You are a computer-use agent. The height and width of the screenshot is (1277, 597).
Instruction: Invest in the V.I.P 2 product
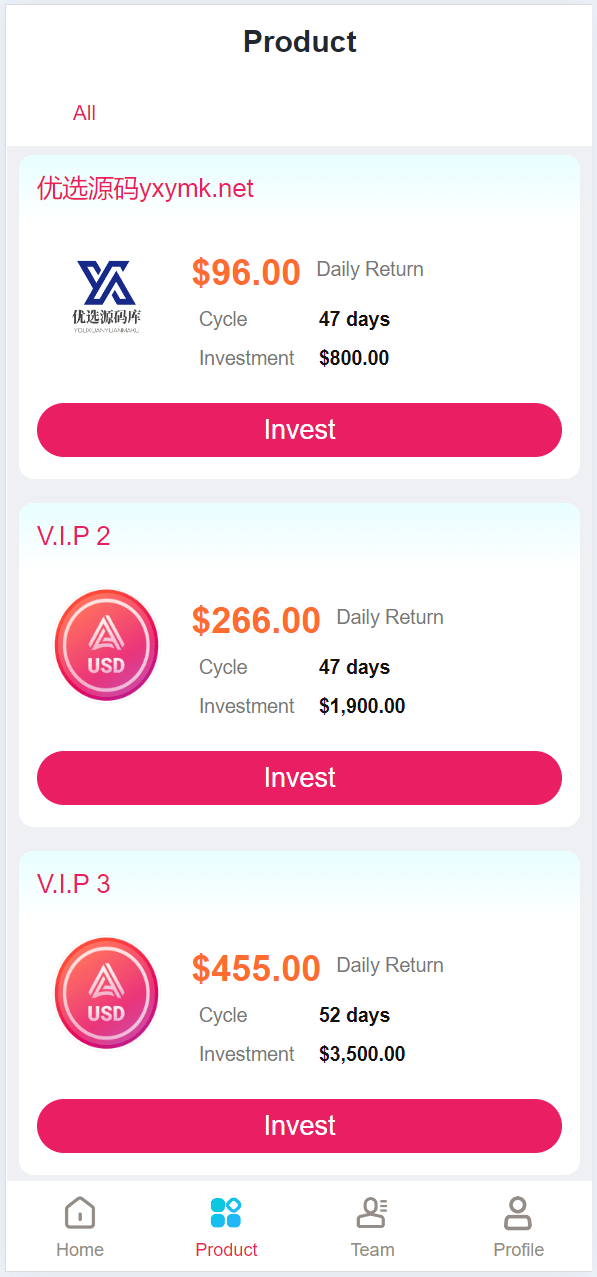pos(299,778)
